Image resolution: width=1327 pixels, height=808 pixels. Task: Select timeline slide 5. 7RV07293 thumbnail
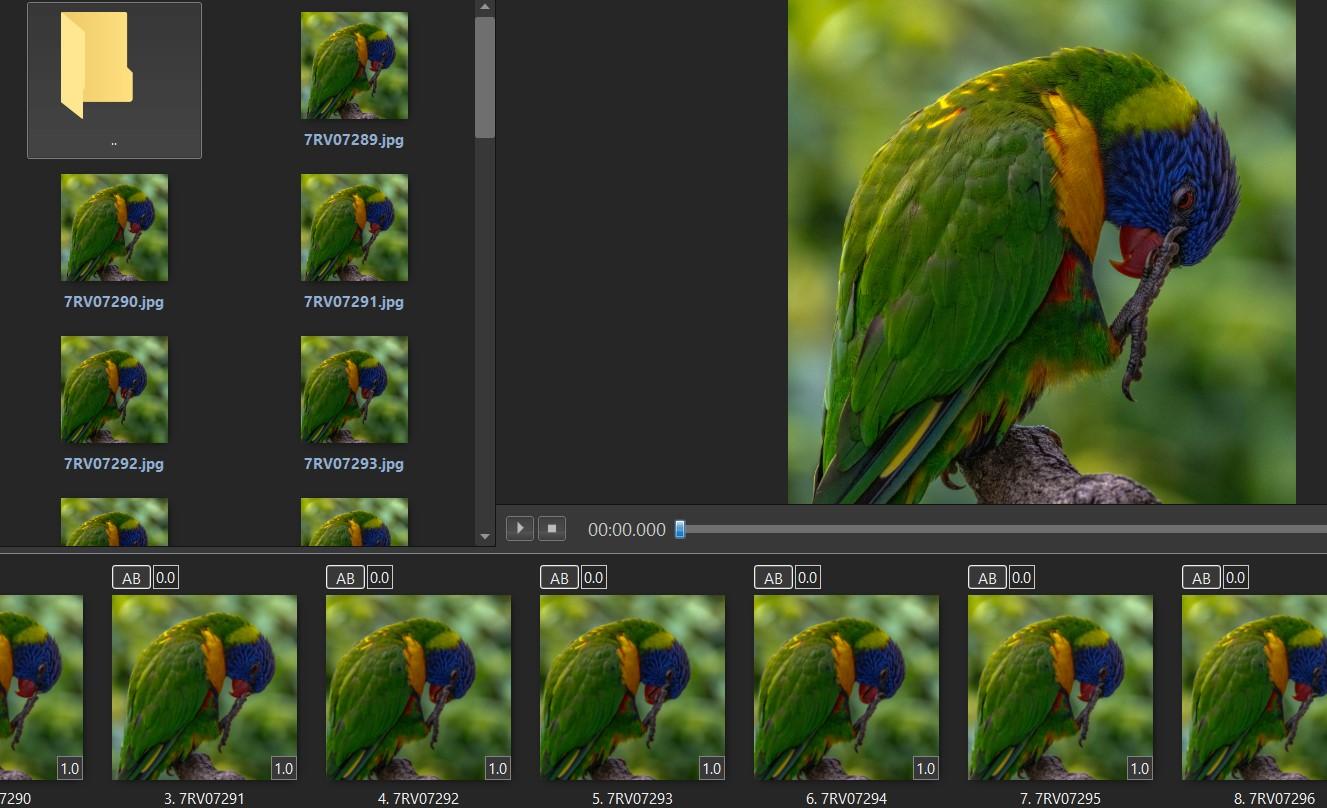632,687
